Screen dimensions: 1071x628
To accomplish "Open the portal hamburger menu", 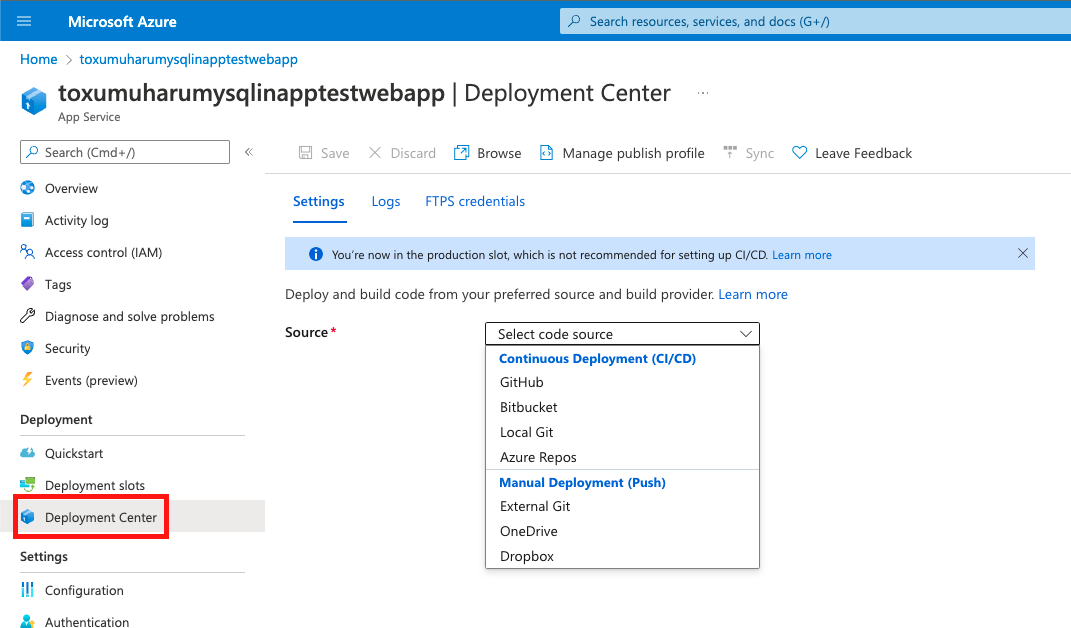I will [x=23, y=20].
